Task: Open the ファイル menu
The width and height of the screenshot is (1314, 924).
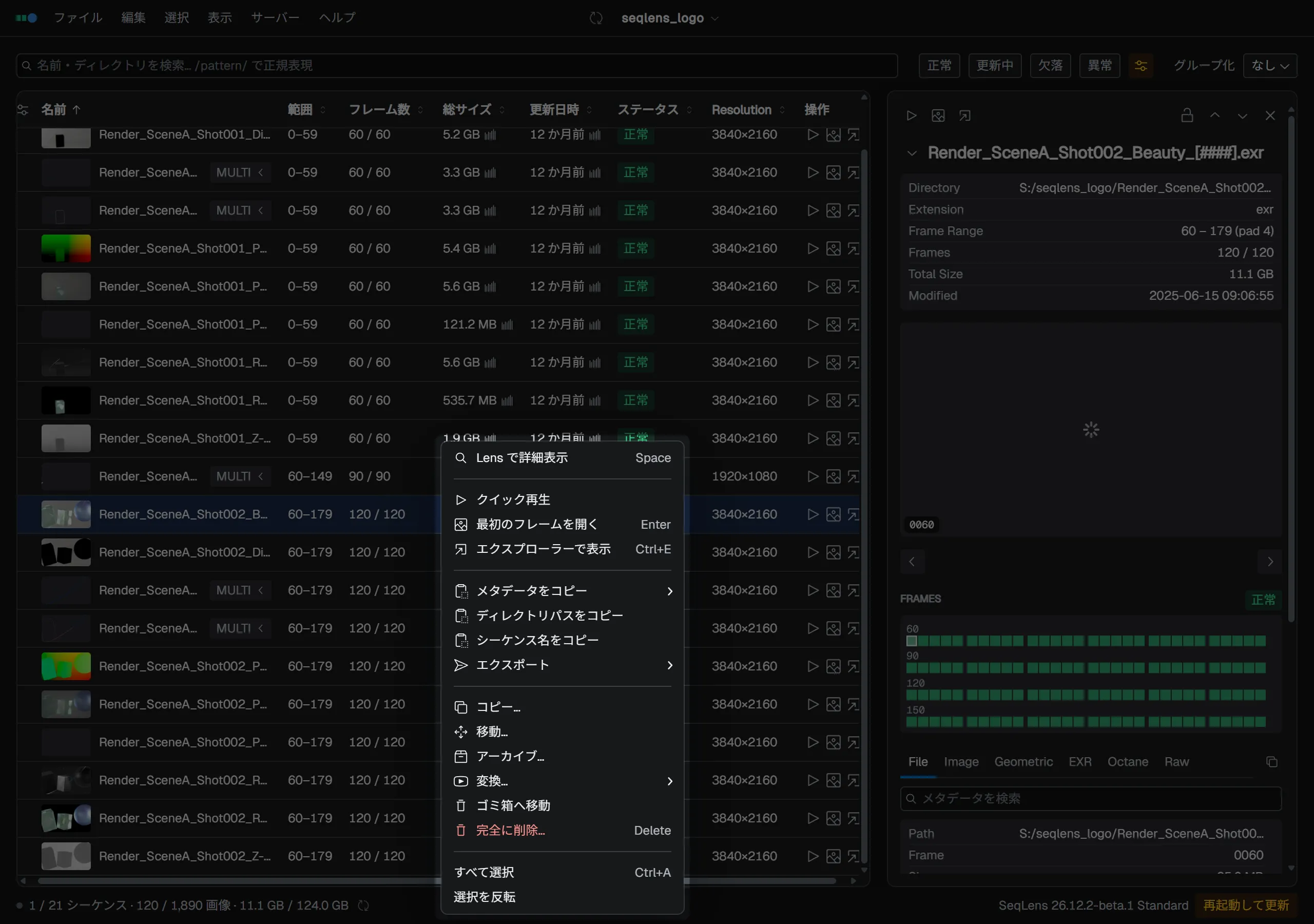Action: coord(78,18)
